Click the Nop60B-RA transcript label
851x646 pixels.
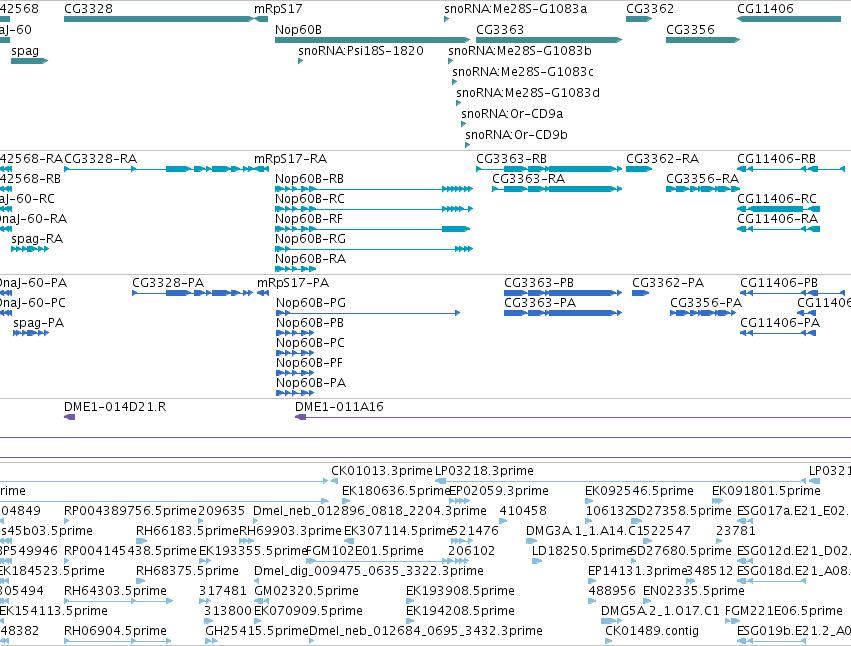(x=310, y=258)
